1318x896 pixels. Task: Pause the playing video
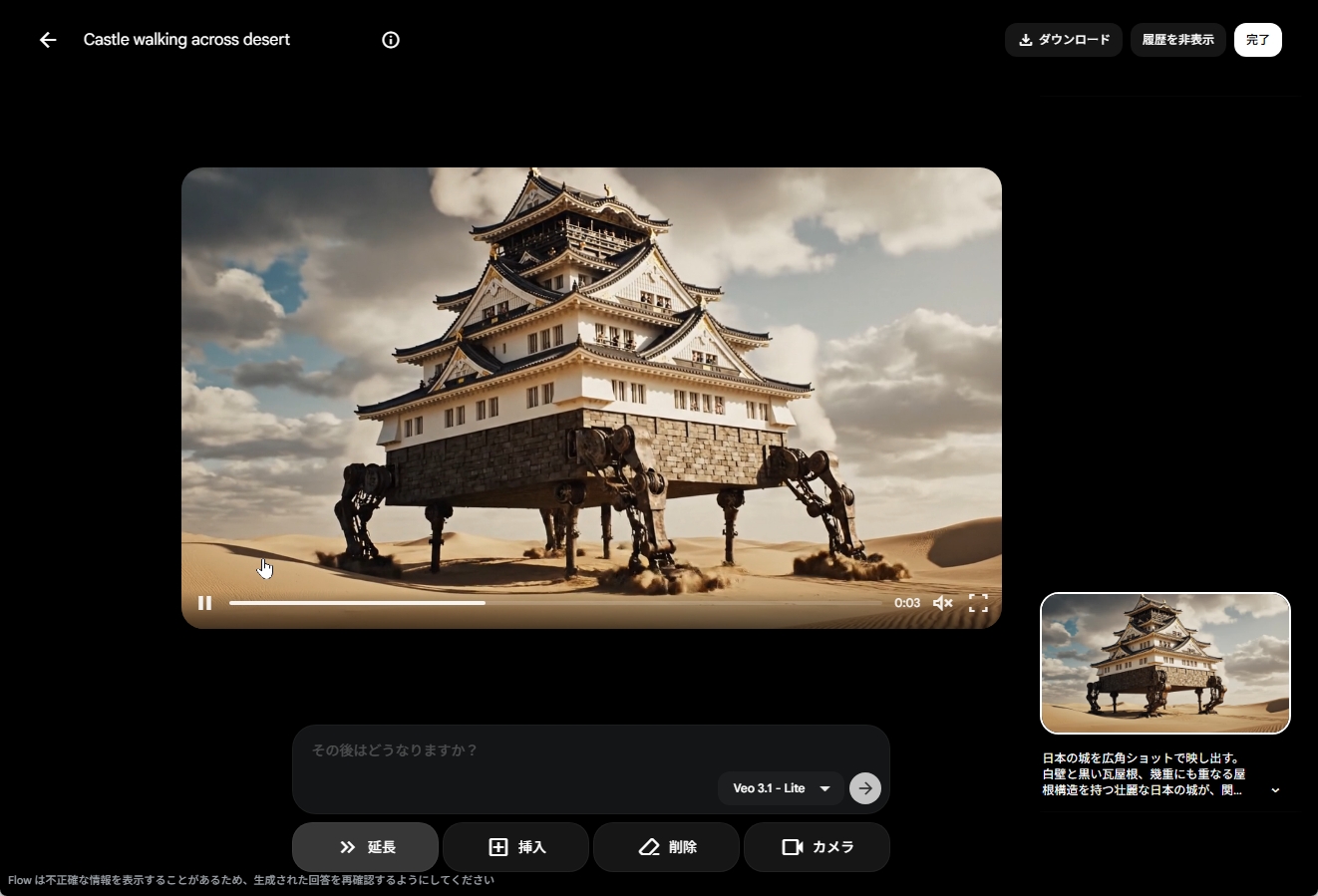coord(205,603)
